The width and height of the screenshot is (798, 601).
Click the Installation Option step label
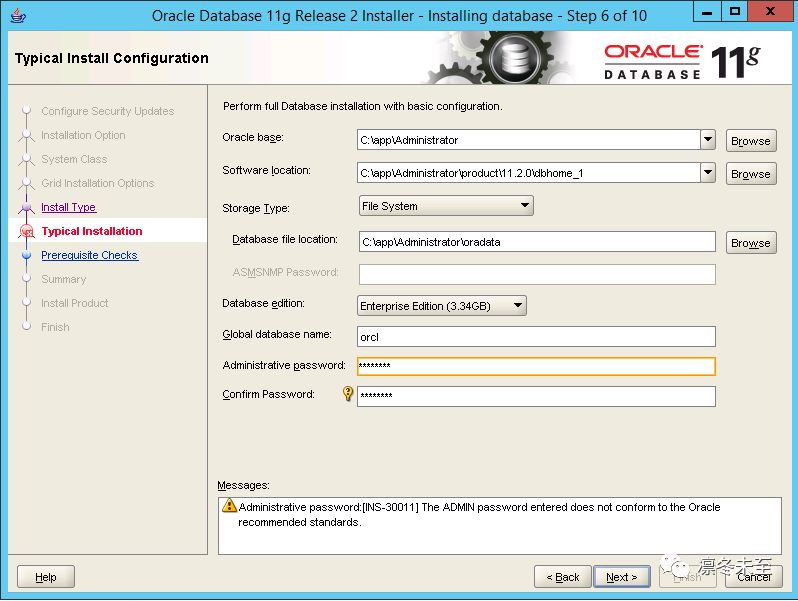point(83,135)
